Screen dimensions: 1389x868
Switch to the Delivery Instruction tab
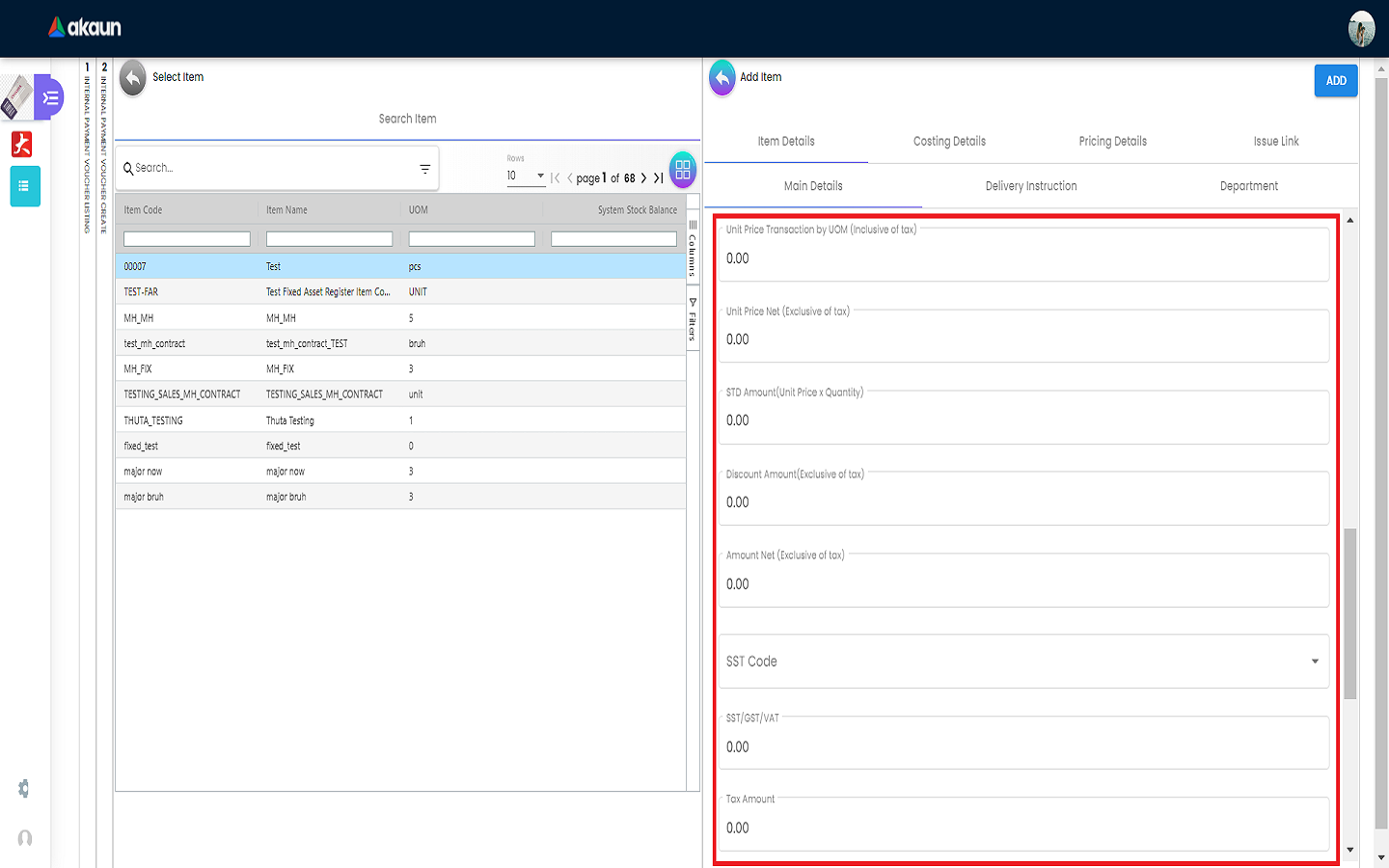click(x=1030, y=186)
